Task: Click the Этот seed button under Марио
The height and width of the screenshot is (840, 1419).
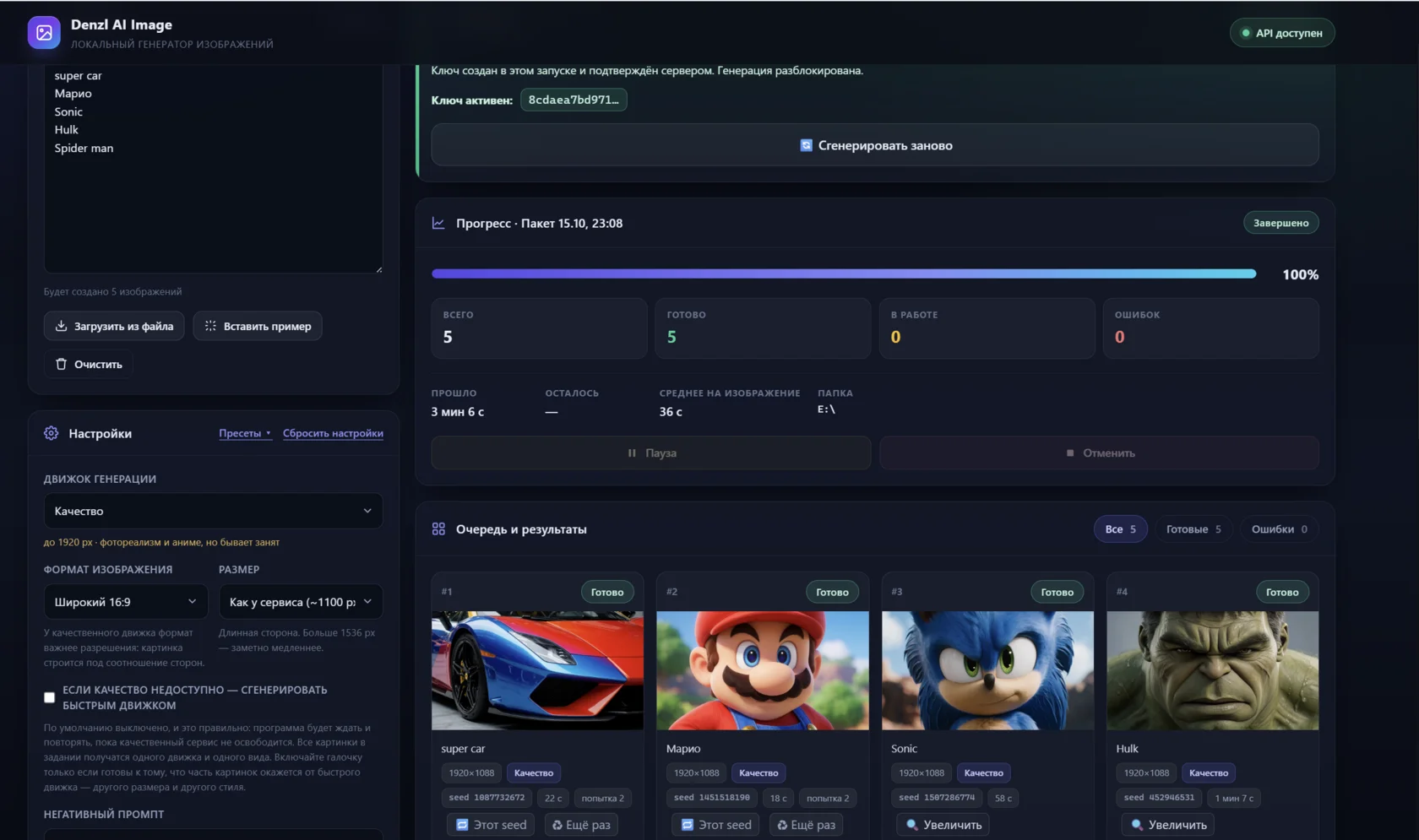Action: [715, 825]
